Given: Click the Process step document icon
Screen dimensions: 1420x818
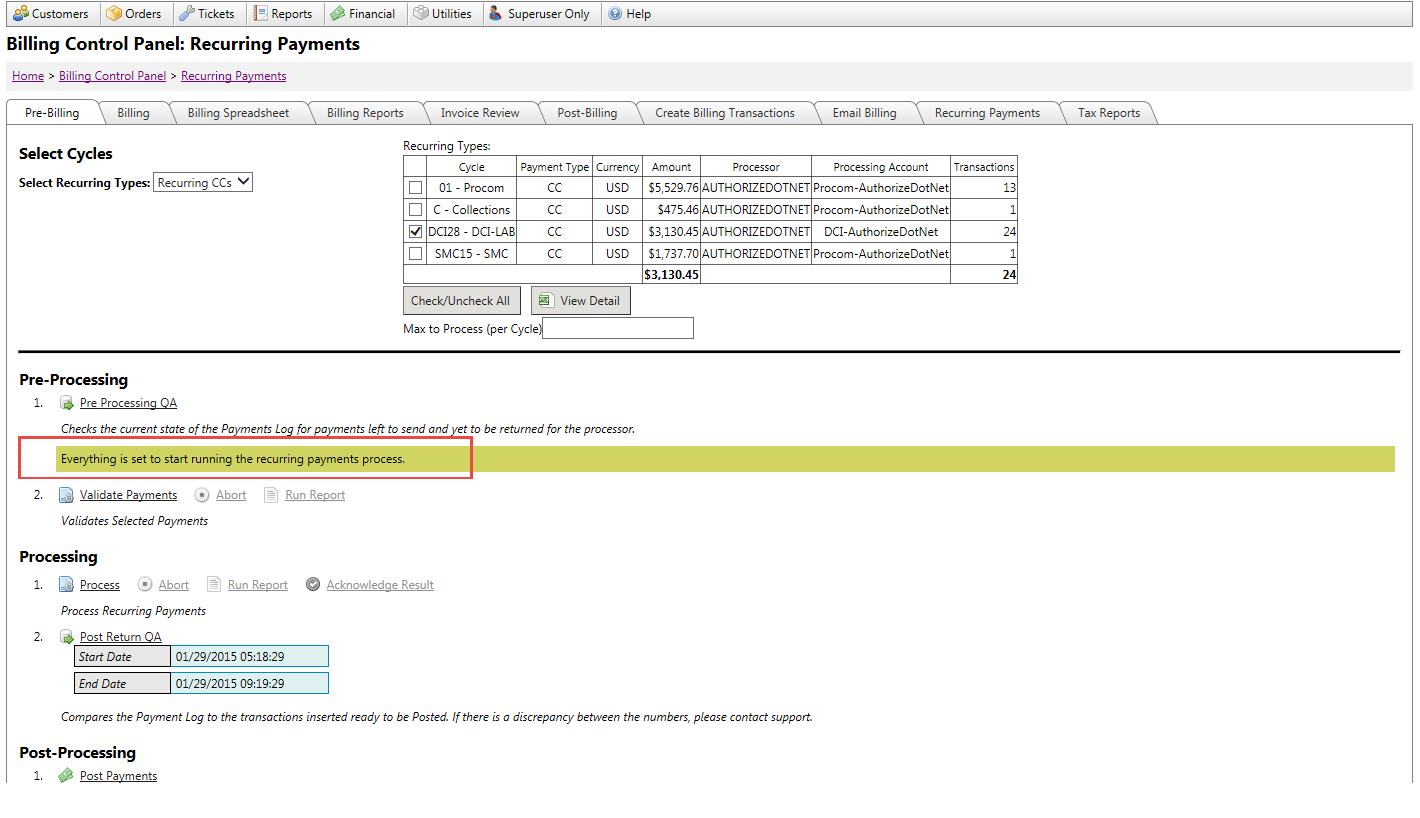Looking at the screenshot, I should click(x=66, y=585).
